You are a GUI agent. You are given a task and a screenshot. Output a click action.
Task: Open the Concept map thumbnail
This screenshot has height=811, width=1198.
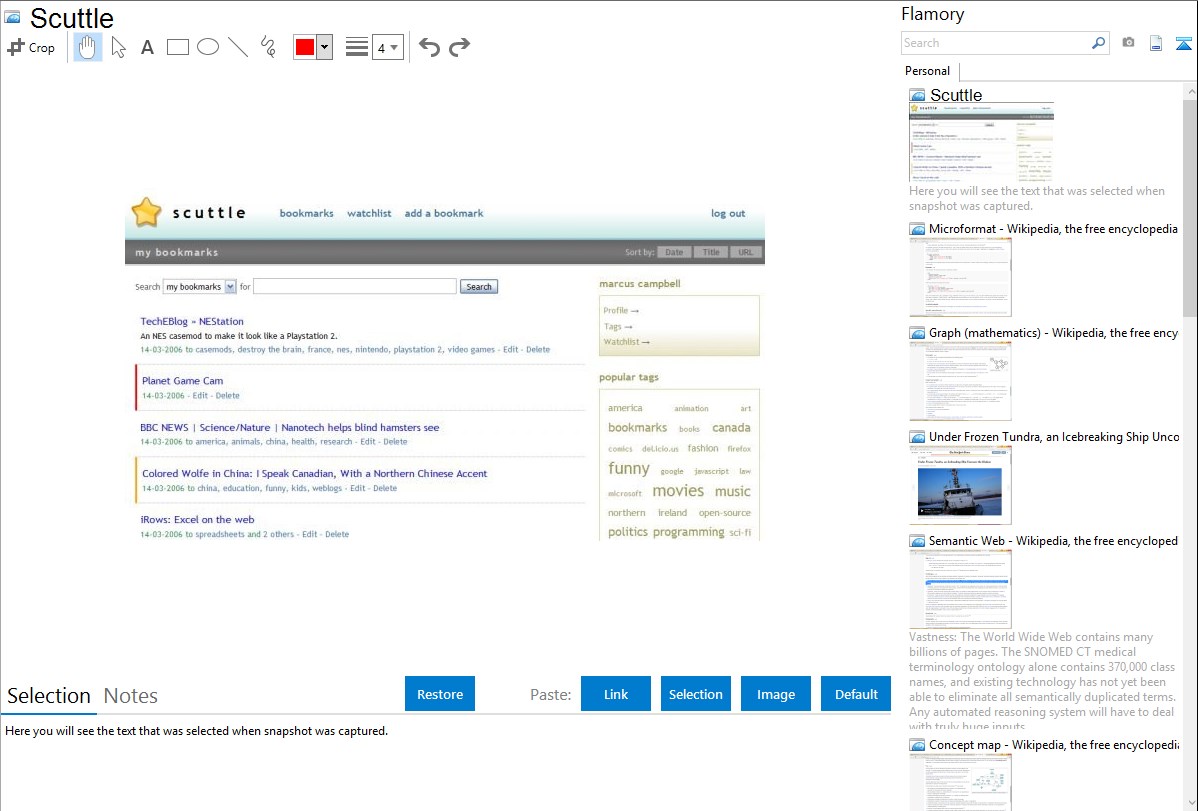(960, 782)
